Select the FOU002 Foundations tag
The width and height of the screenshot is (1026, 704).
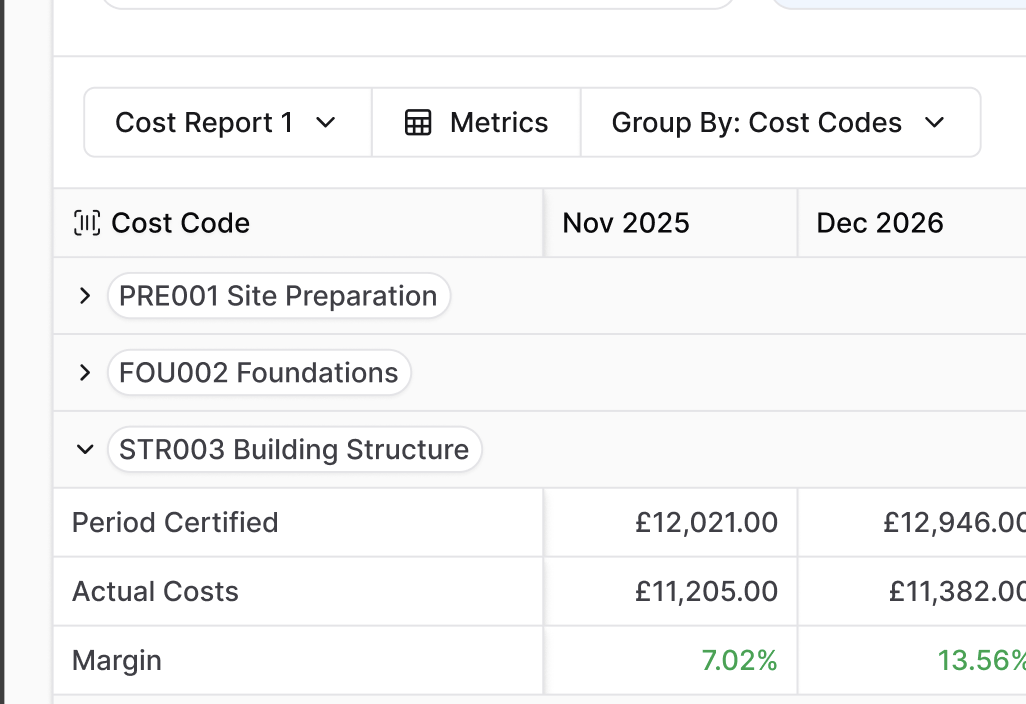(259, 373)
